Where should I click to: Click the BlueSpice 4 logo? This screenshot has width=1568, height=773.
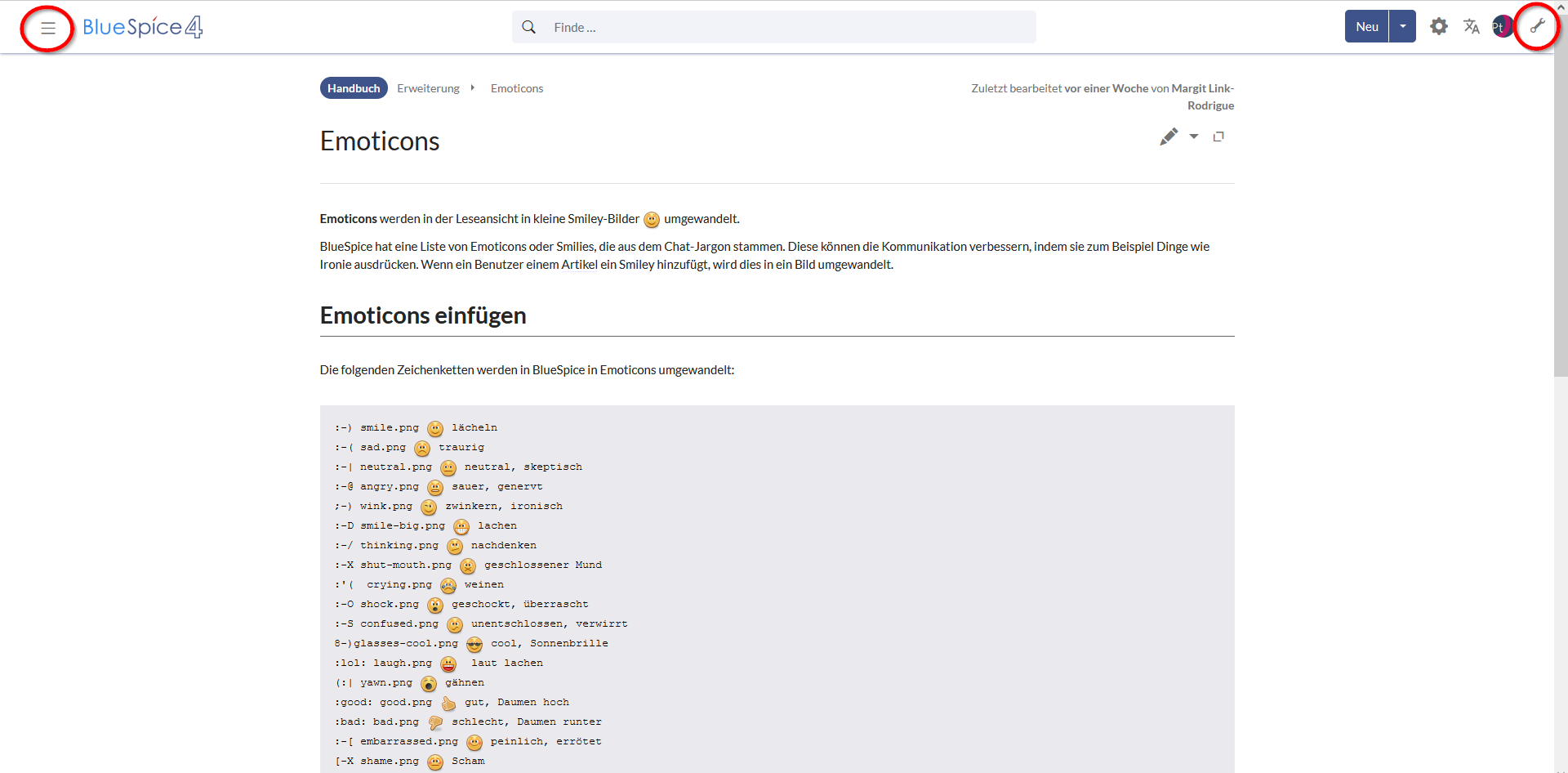coord(142,27)
